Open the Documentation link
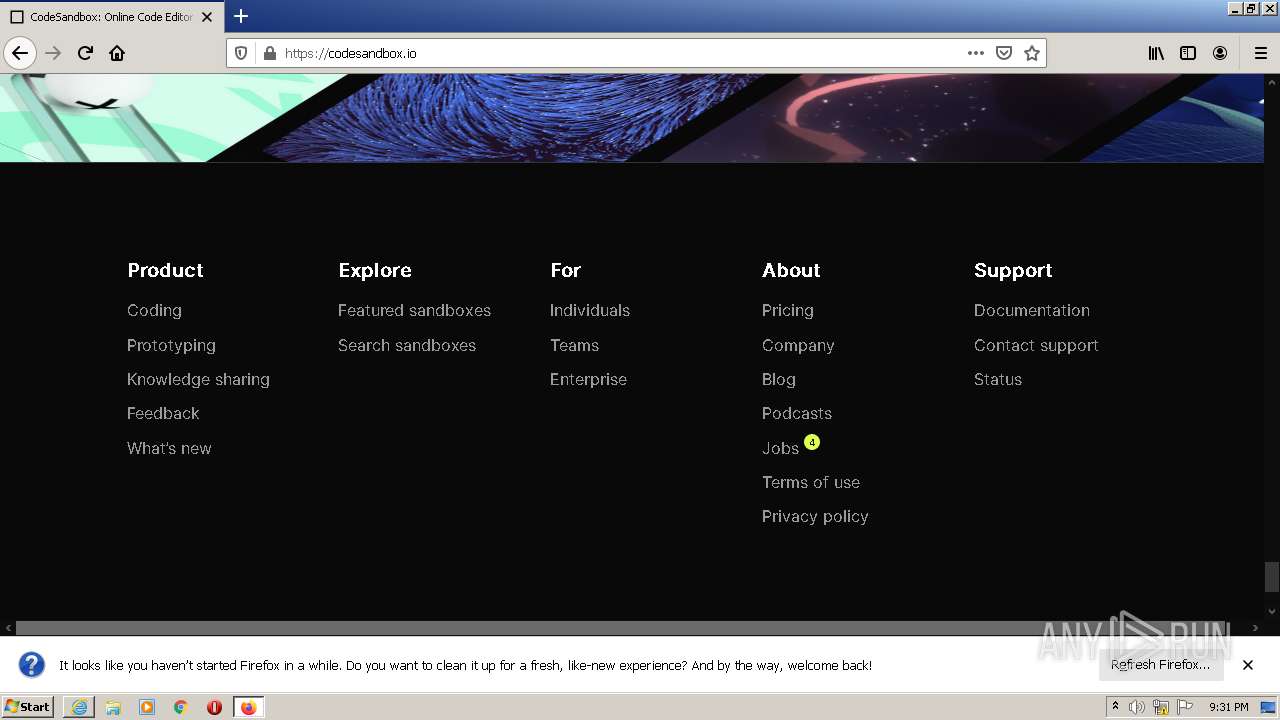Screen dimensions: 1280x720 tap(1032, 310)
